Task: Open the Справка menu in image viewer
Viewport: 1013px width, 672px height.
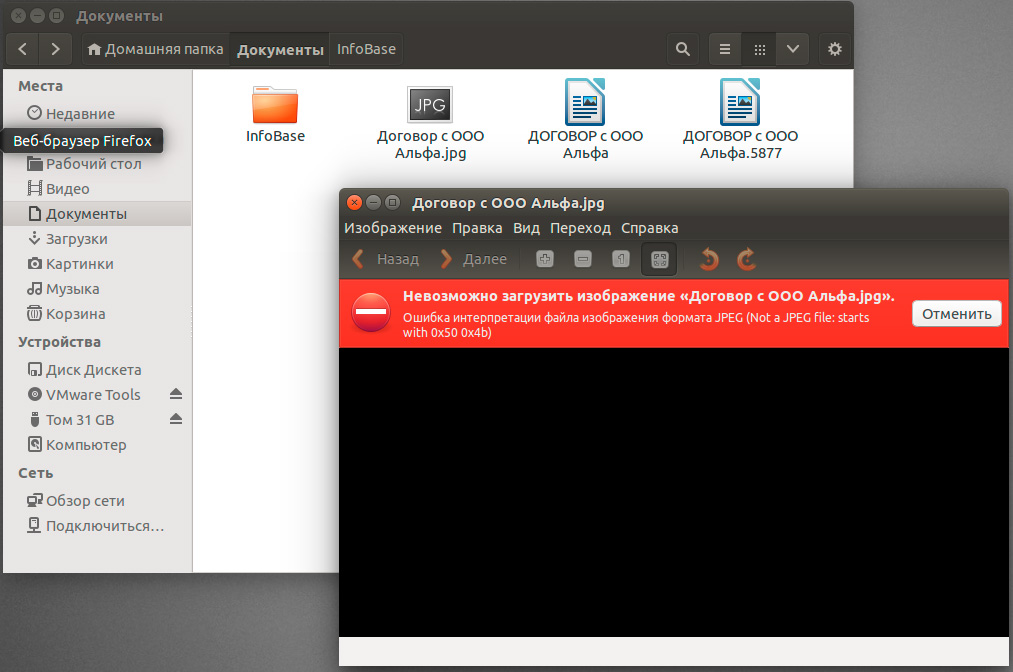Action: (650, 228)
